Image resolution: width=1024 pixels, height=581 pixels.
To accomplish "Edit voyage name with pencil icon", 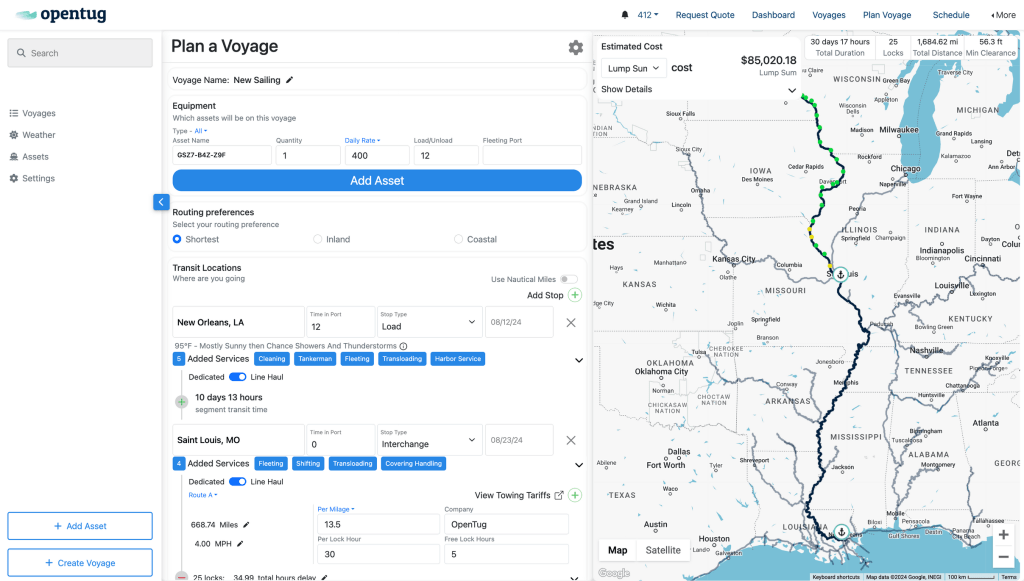I will tap(290, 80).
